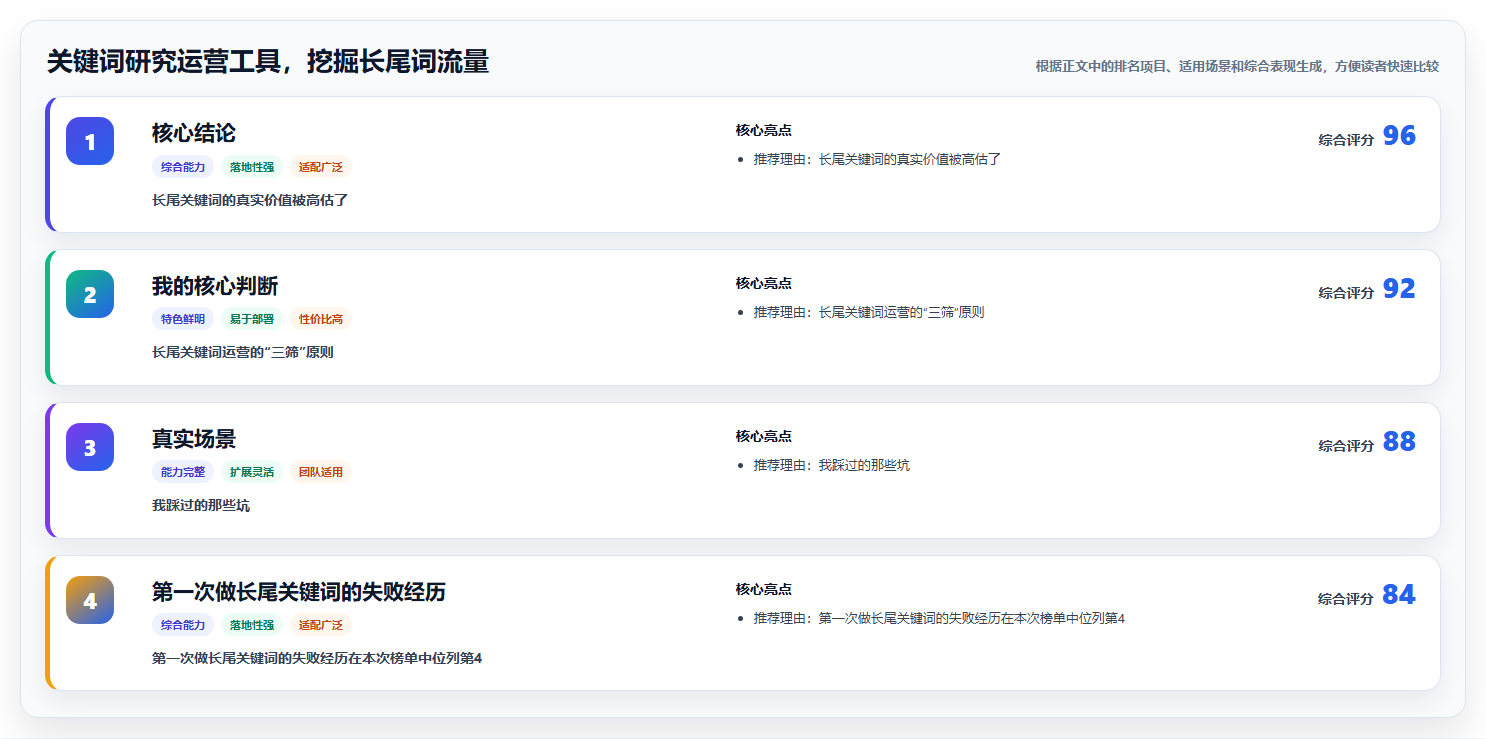Image resolution: width=1486 pixels, height=739 pixels.
Task: Click description 长尾关键词的真实价值被高估了 under 核心结论
Action: (x=250, y=200)
